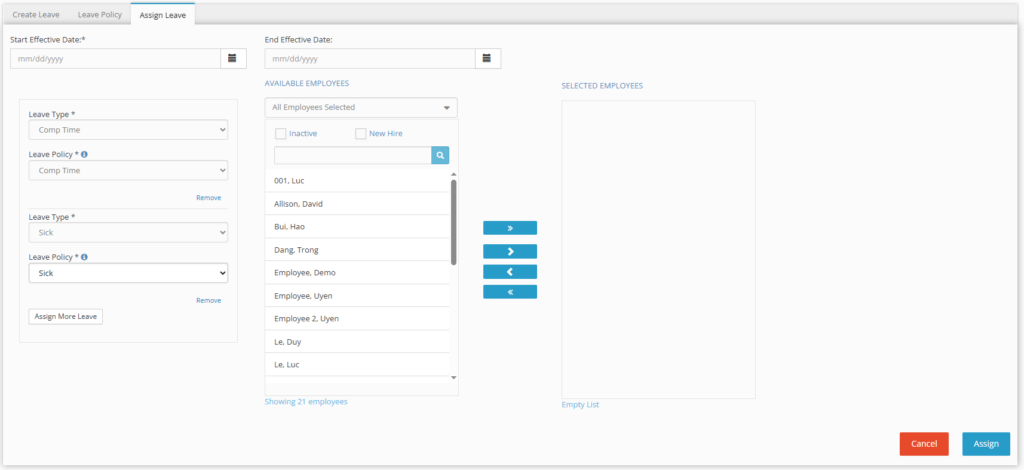Click info icon beside second Leave Policy

[x=85, y=257]
